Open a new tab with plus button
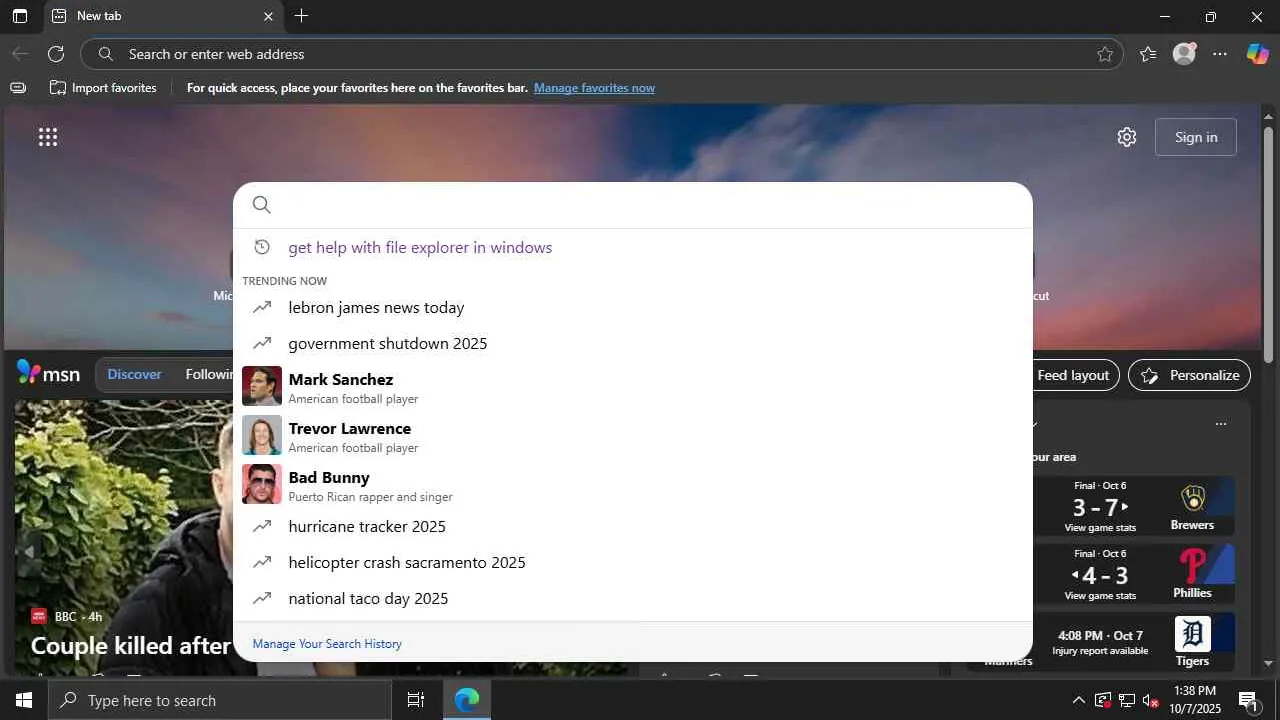 (301, 16)
